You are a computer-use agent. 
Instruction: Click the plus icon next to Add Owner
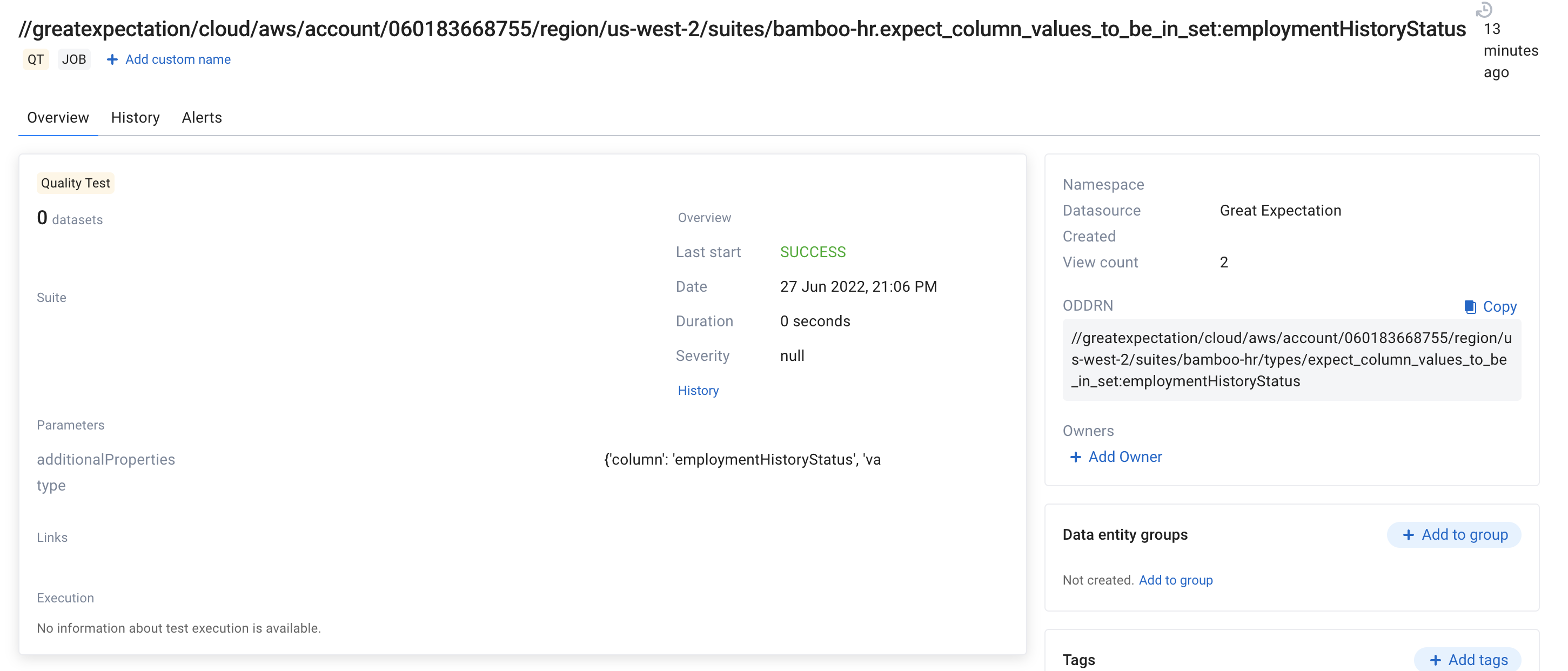[1076, 457]
